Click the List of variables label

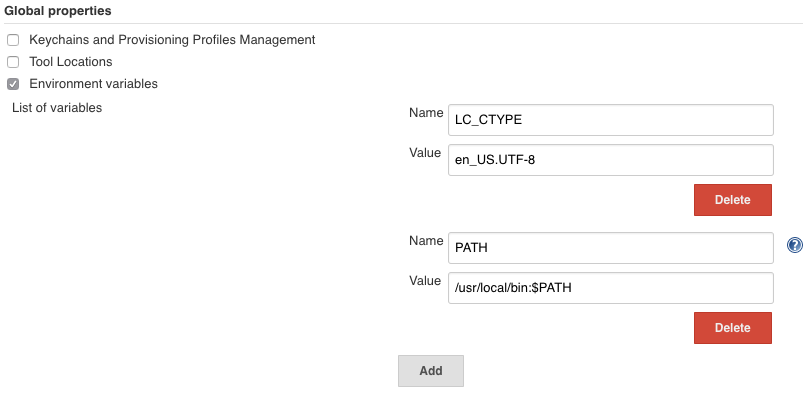coord(57,108)
